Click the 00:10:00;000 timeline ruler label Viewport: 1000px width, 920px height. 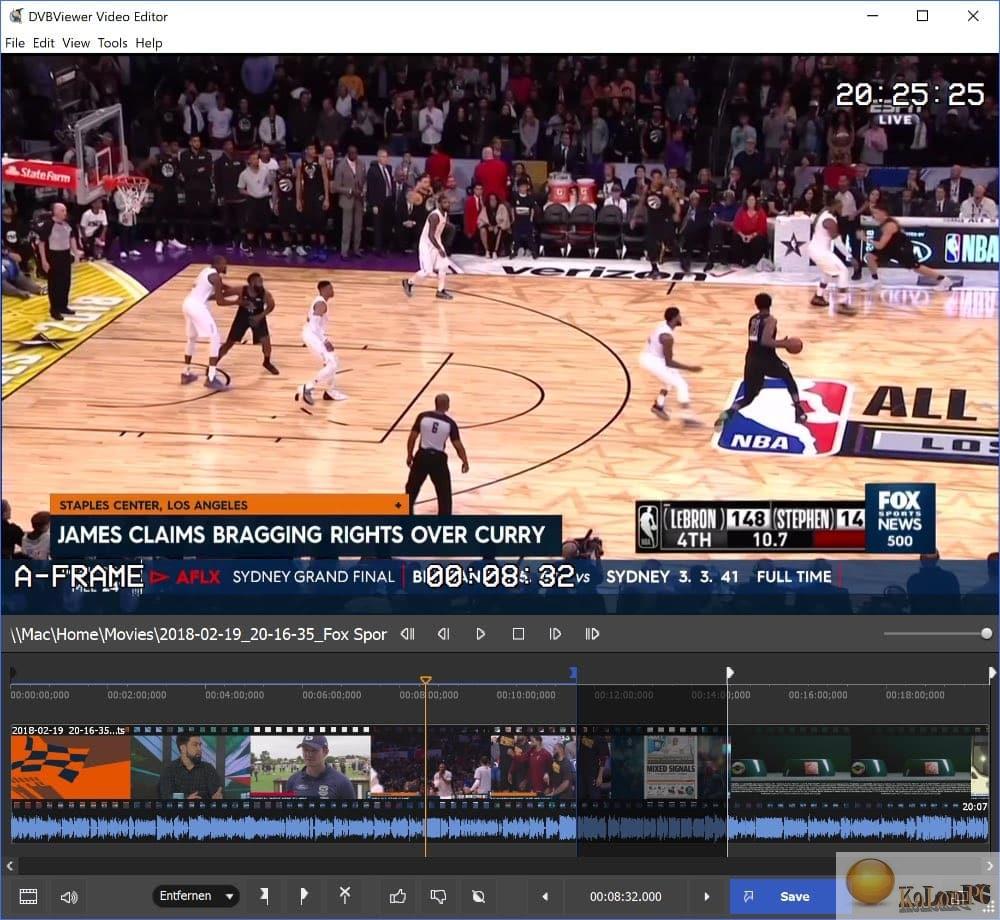click(526, 695)
